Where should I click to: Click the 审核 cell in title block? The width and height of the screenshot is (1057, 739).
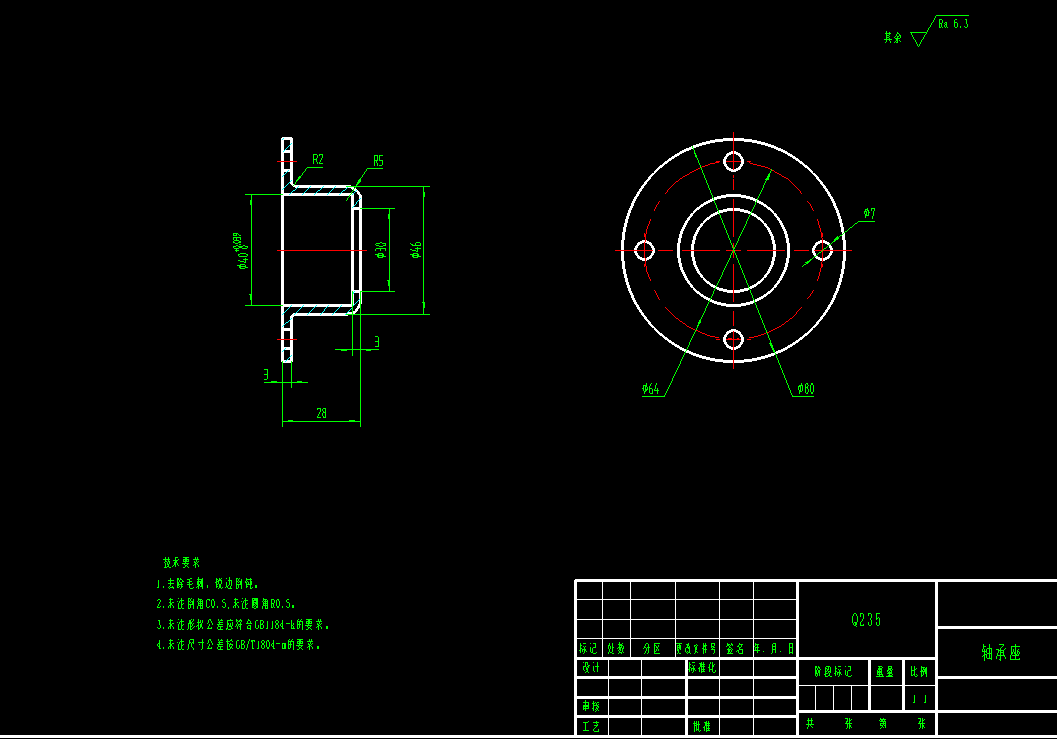coord(591,706)
